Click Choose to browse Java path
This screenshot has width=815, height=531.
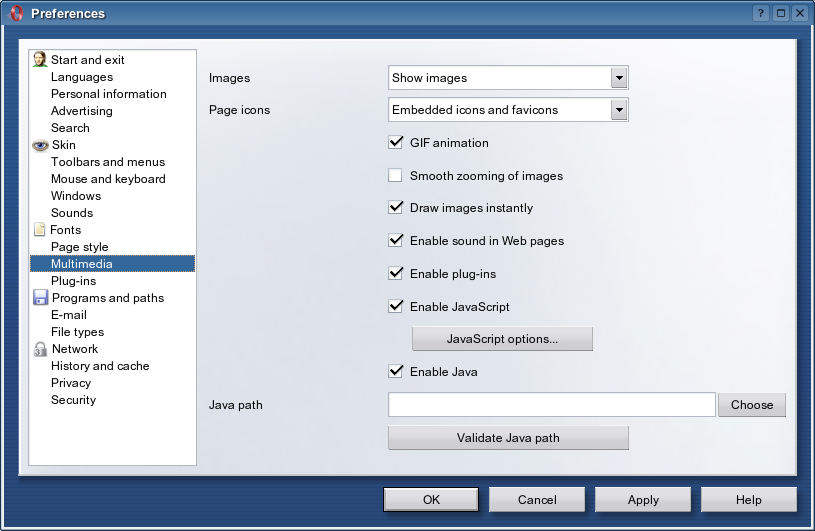point(752,405)
